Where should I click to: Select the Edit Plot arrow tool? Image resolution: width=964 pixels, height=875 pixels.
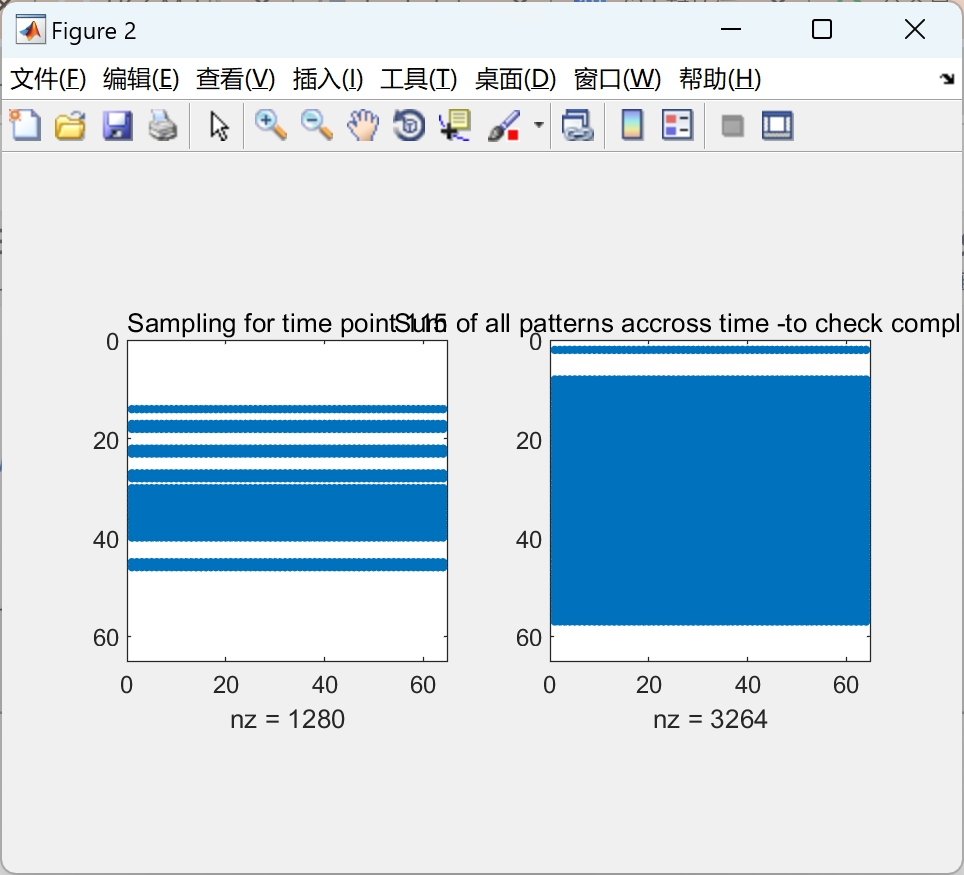219,125
